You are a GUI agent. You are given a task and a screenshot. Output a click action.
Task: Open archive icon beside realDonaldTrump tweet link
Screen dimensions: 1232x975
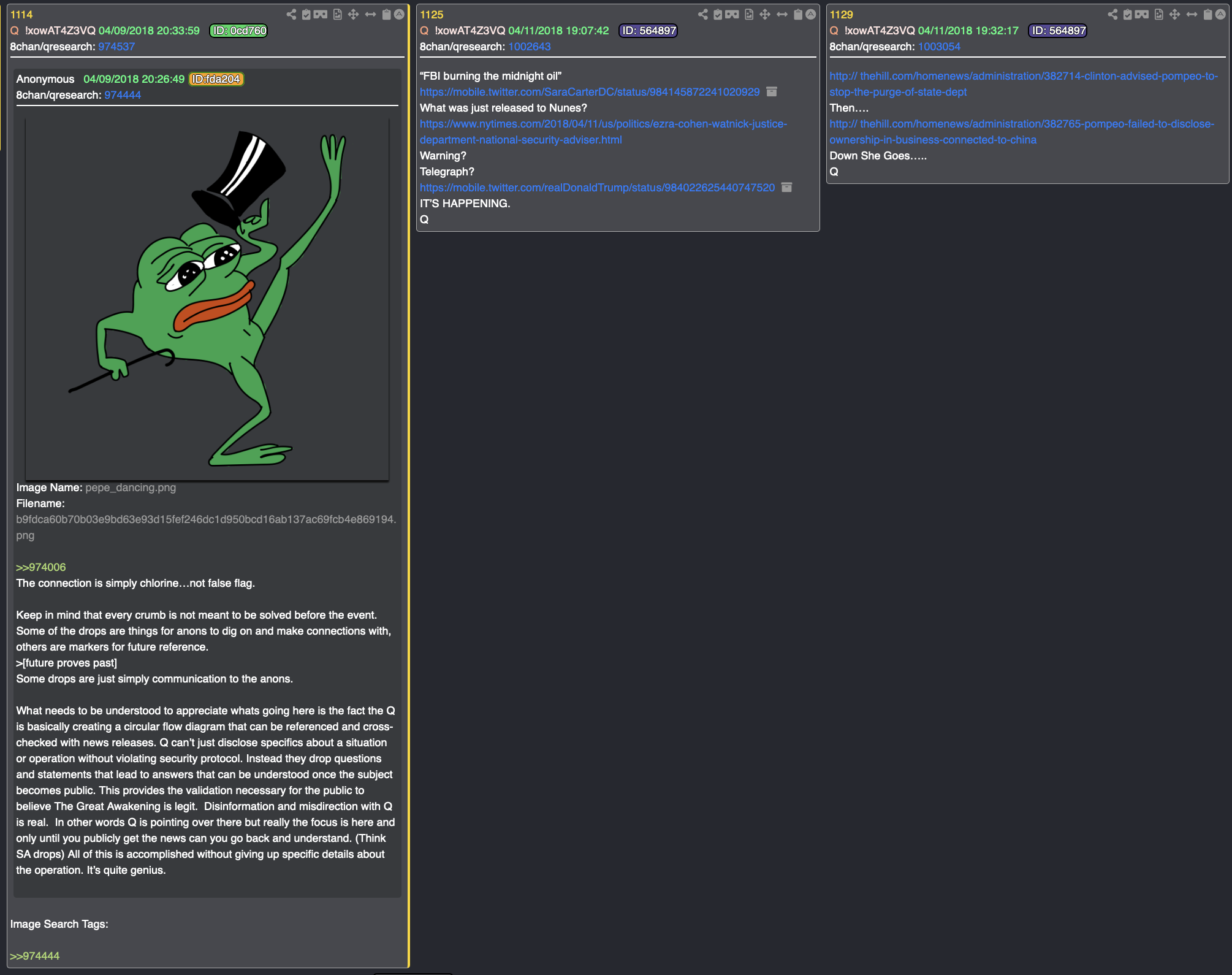click(x=786, y=187)
